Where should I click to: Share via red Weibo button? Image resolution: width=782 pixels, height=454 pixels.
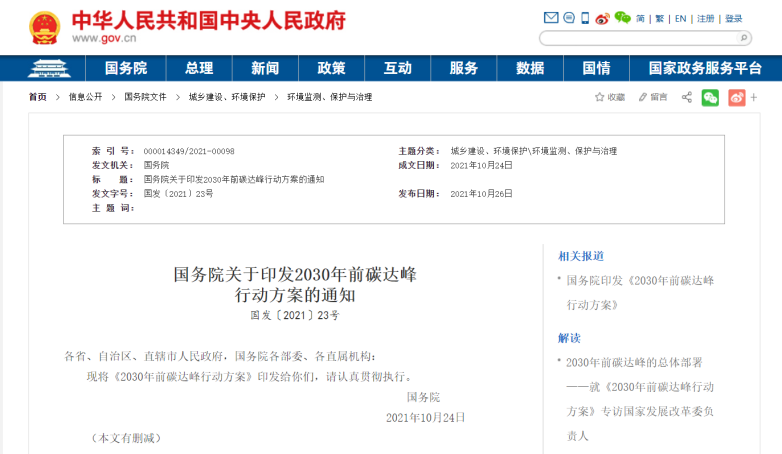pyautogui.click(x=736, y=97)
